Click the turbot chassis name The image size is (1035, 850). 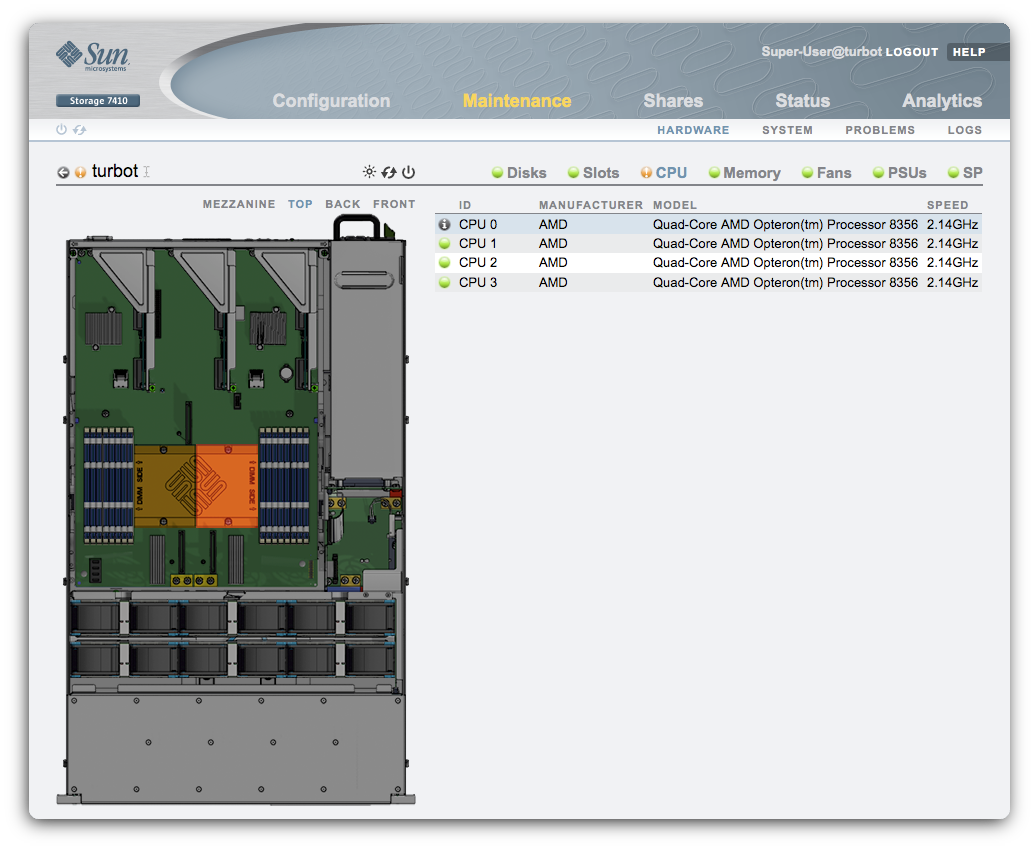(115, 171)
